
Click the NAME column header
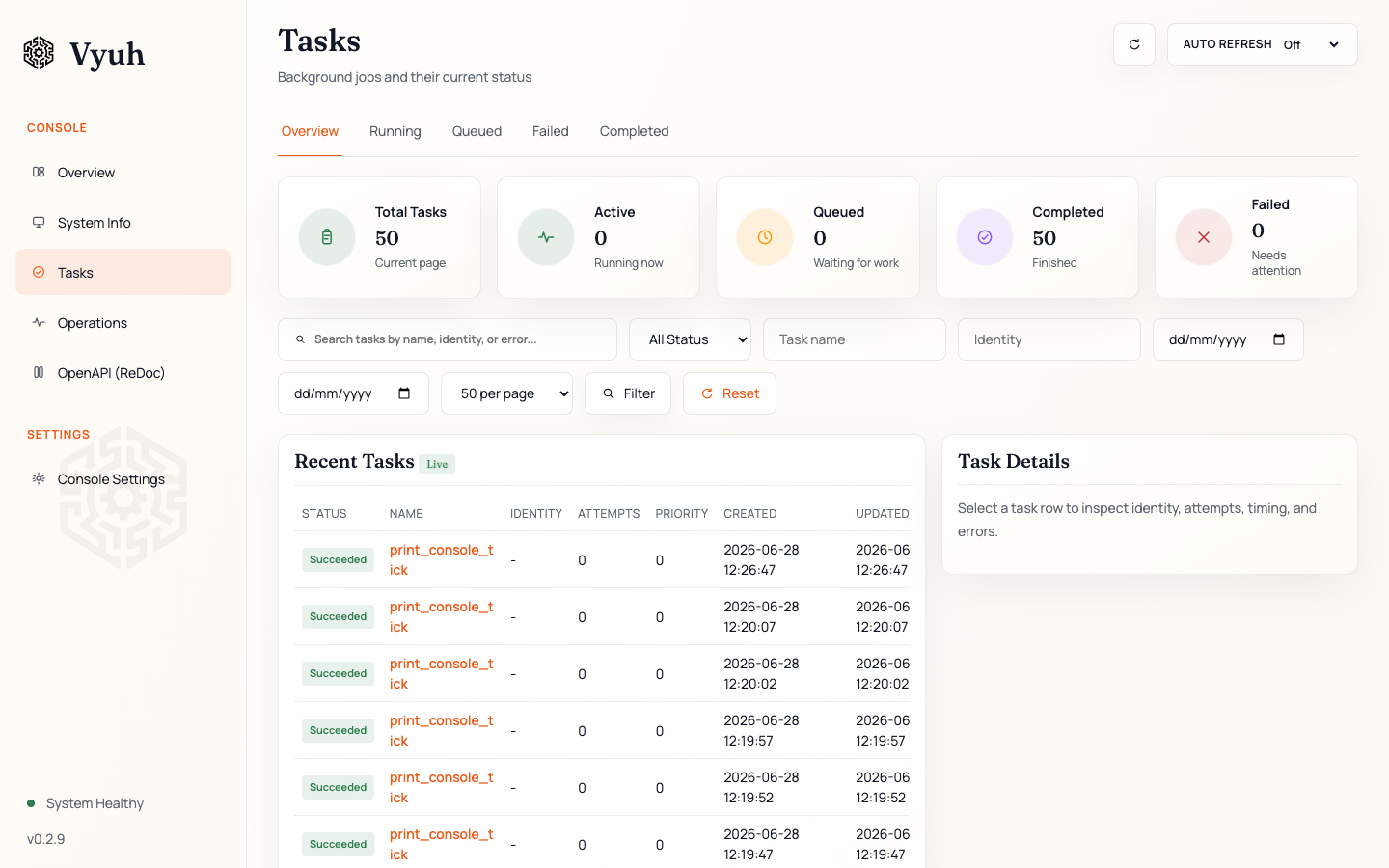(x=406, y=514)
